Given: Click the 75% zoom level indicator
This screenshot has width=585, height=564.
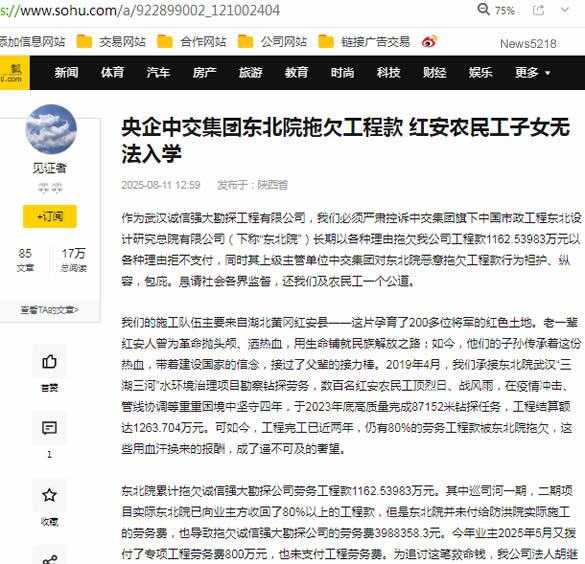Looking at the screenshot, I should pyautogui.click(x=504, y=10).
